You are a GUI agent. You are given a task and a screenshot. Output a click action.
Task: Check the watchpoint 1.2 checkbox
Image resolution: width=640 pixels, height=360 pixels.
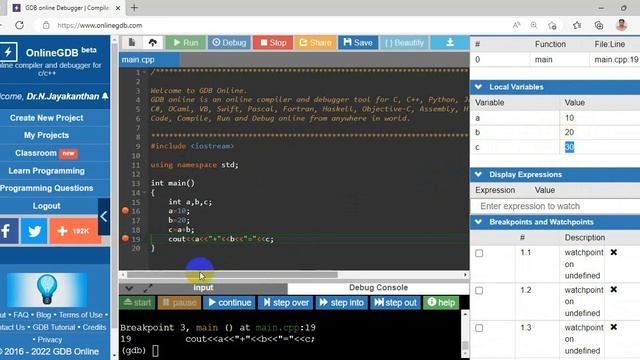point(479,291)
